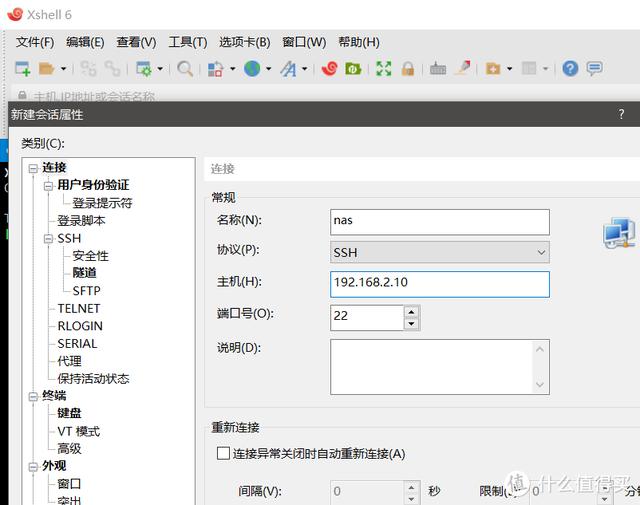Launch Xagent from the red swirl toolbar icon
Screen dimensions: 640x505
[x=329, y=69]
